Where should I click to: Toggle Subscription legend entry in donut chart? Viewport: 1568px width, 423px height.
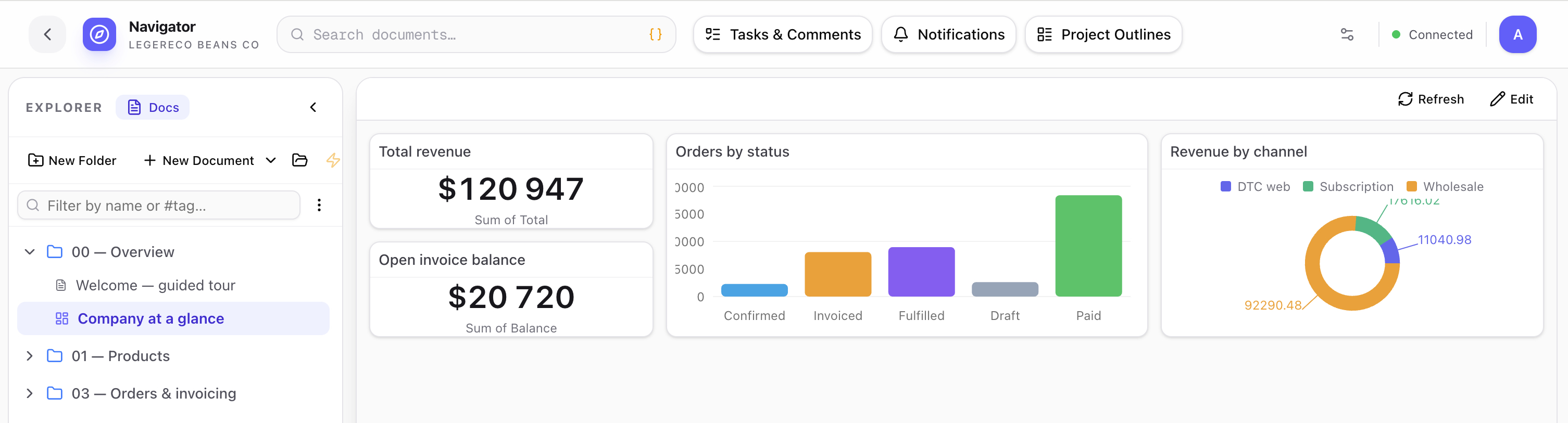[x=1348, y=187]
